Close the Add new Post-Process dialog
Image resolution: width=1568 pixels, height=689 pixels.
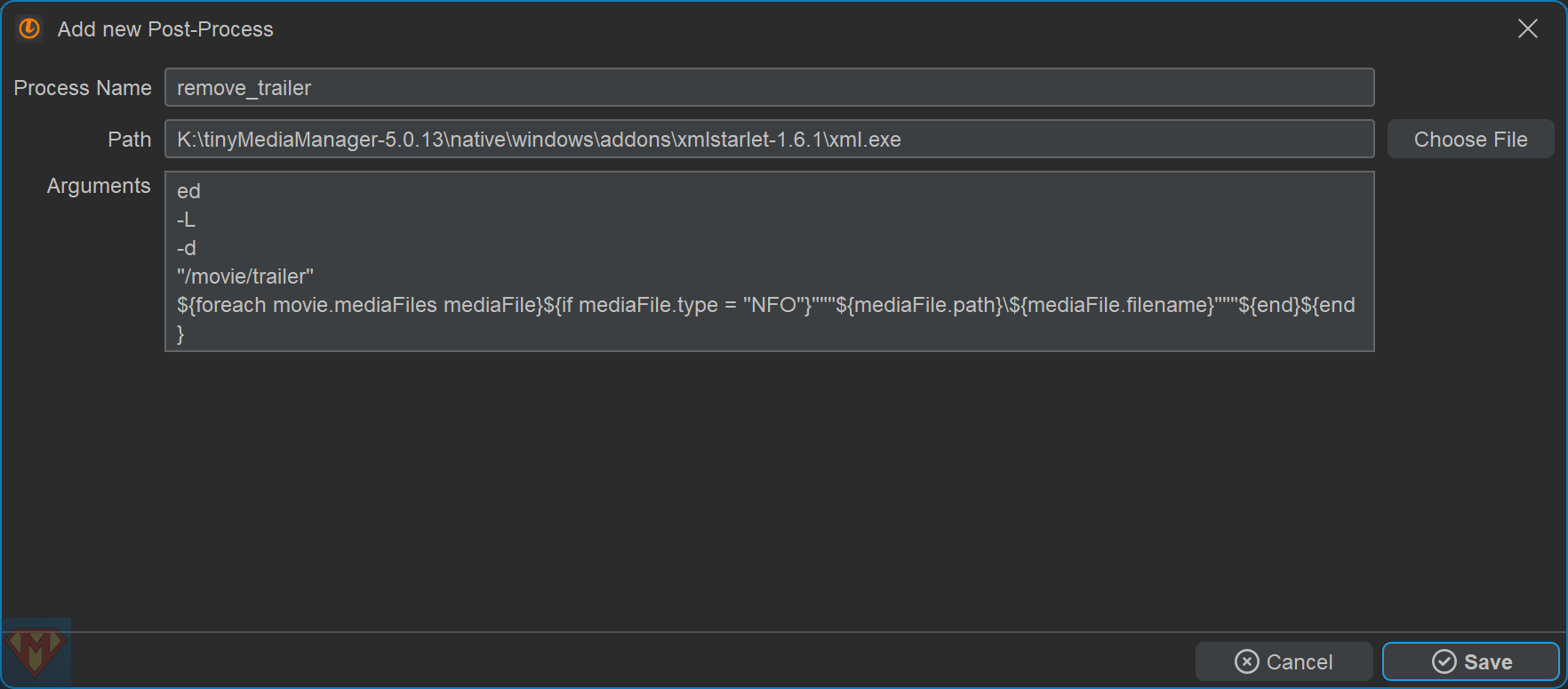pos(1527,28)
